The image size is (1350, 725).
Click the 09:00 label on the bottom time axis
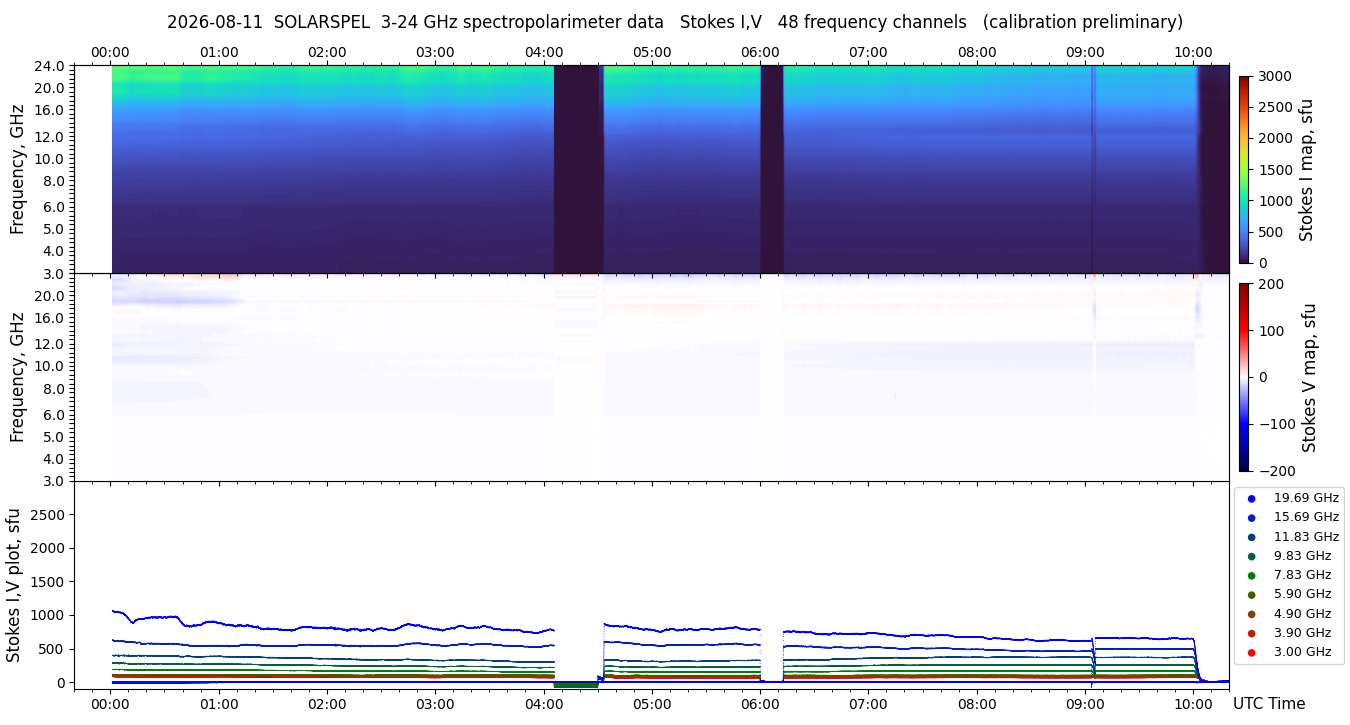1085,704
